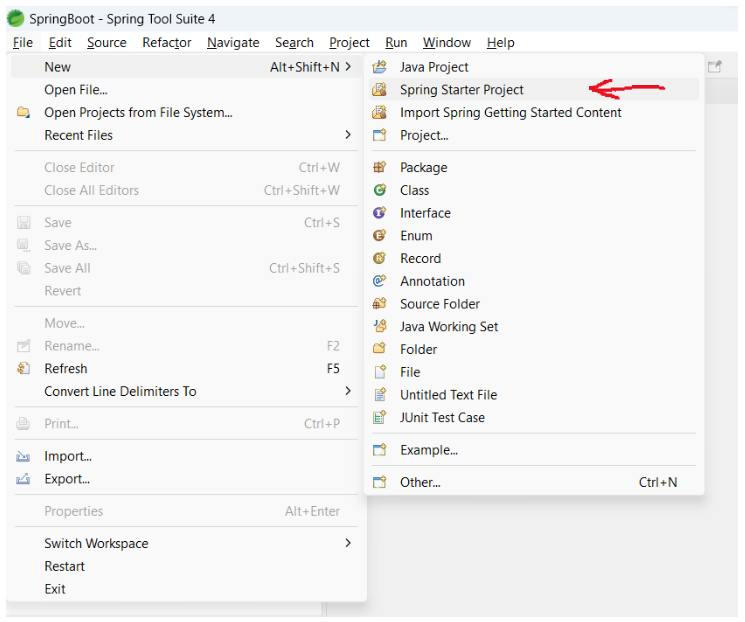Open the Project menu

(349, 43)
